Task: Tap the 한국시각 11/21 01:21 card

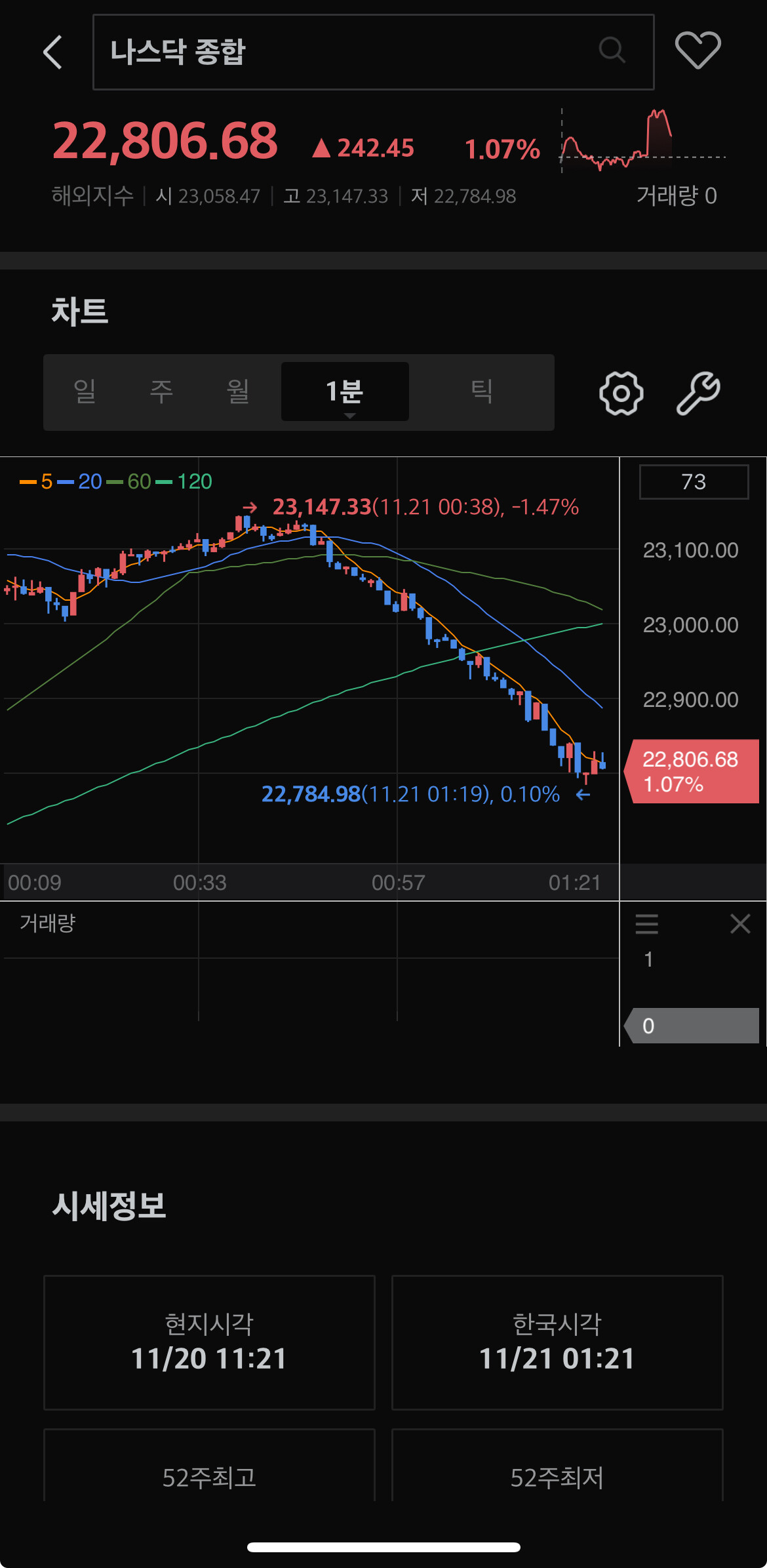Action: 557,1342
